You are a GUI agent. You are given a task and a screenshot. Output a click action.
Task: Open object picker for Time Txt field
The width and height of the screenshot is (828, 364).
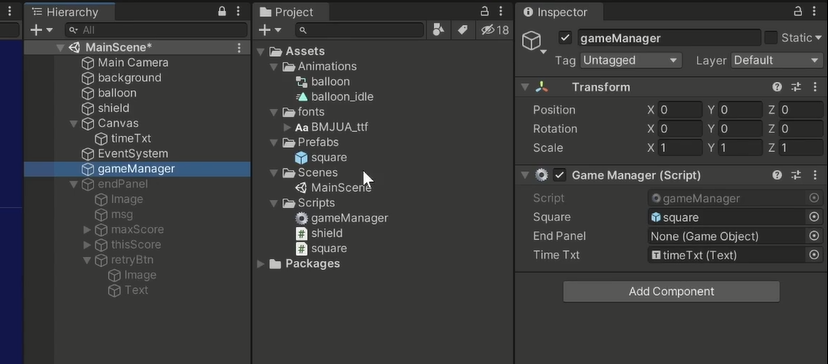point(814,255)
